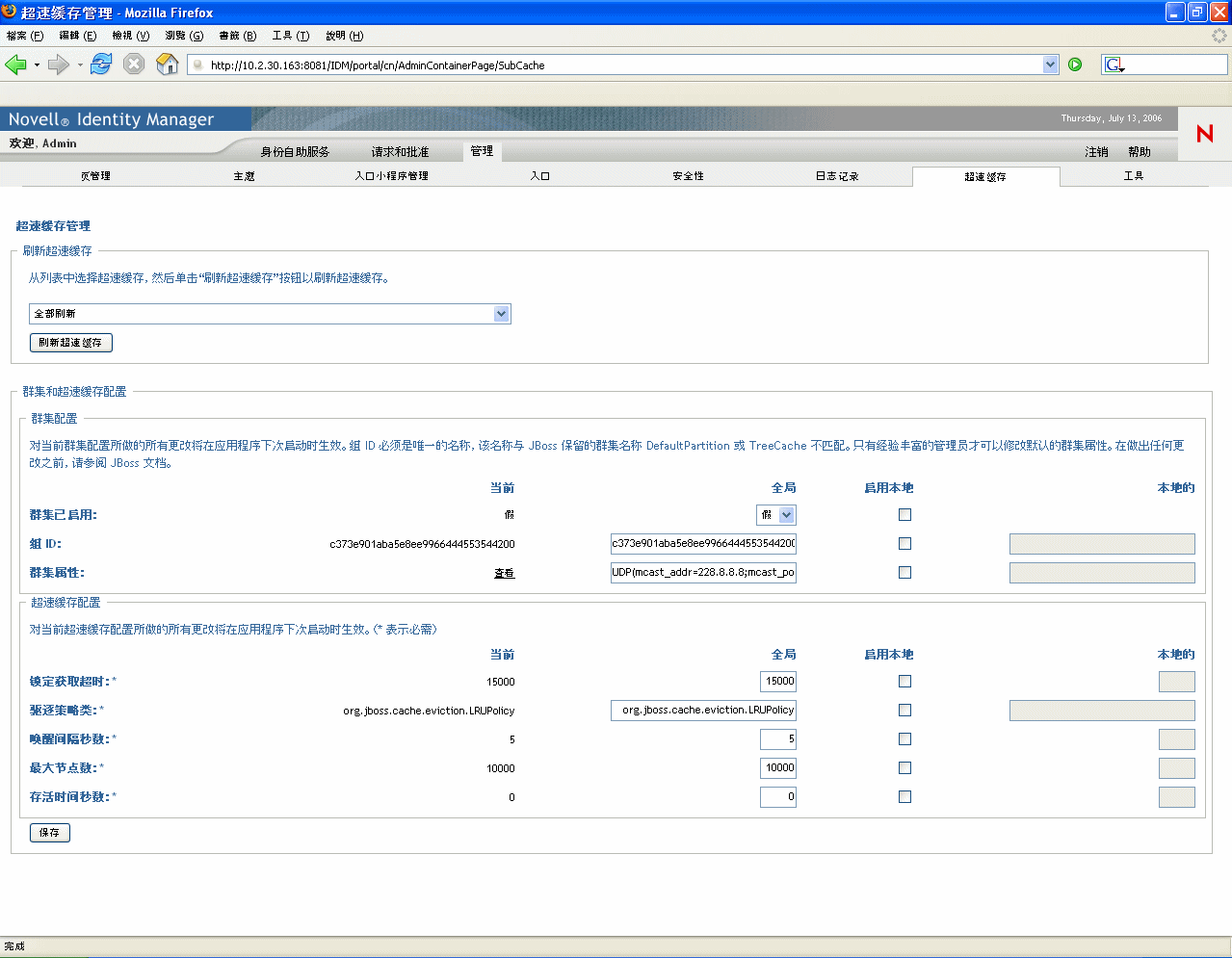Open the Back button history dropdown arrow
Viewport: 1232px width, 958px height.
[37, 65]
